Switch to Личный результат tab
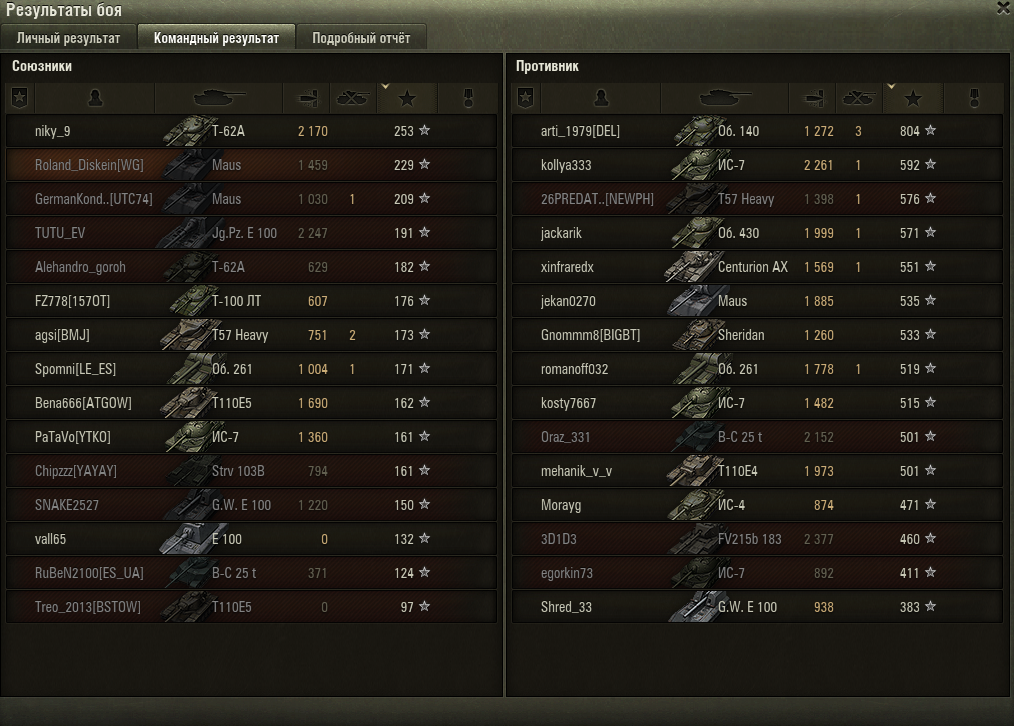Screen dimensions: 1014x726 click(69, 37)
